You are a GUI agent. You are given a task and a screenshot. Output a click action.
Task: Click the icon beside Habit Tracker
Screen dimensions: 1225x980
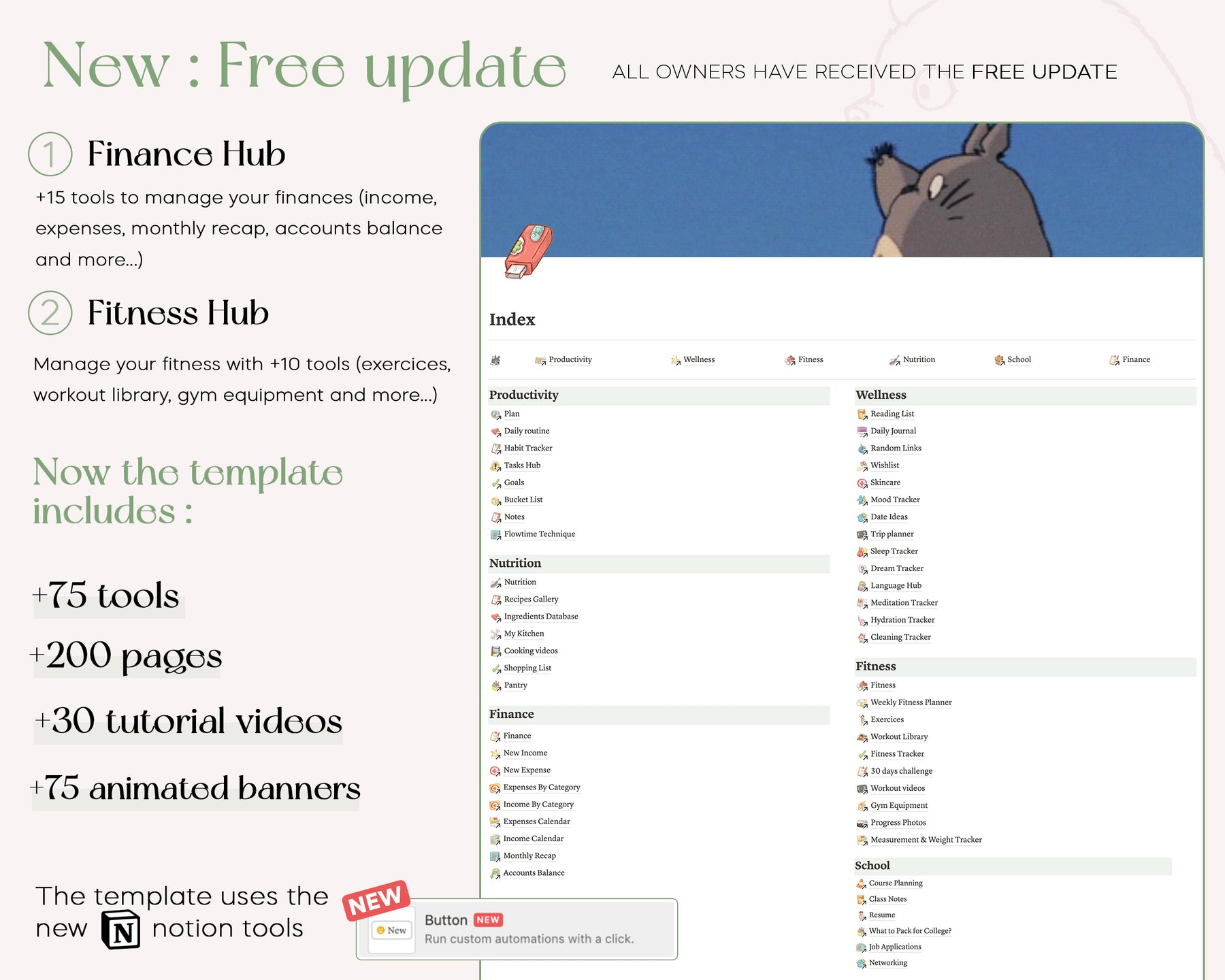[495, 448]
